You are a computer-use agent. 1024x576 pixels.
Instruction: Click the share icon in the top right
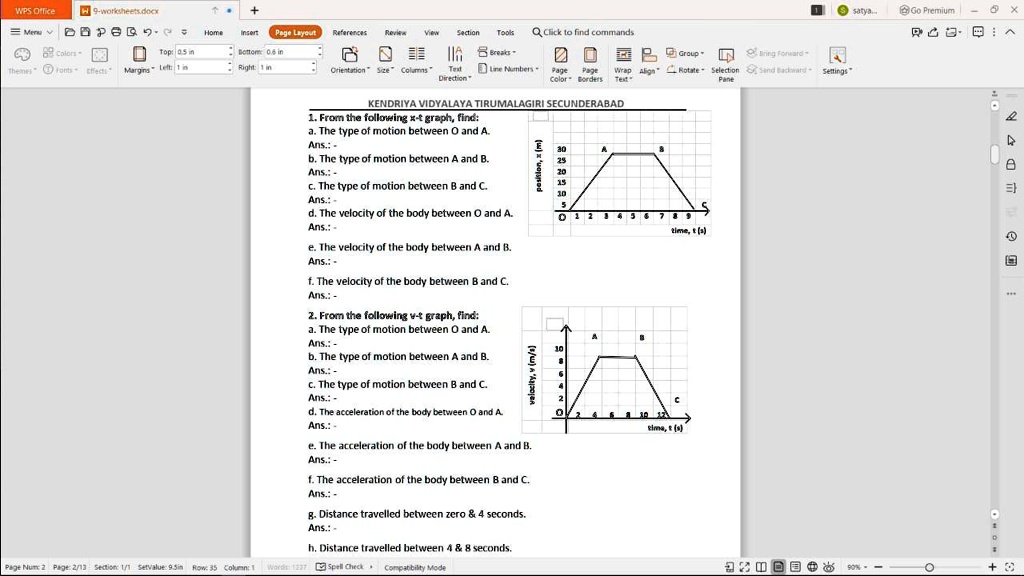click(933, 32)
